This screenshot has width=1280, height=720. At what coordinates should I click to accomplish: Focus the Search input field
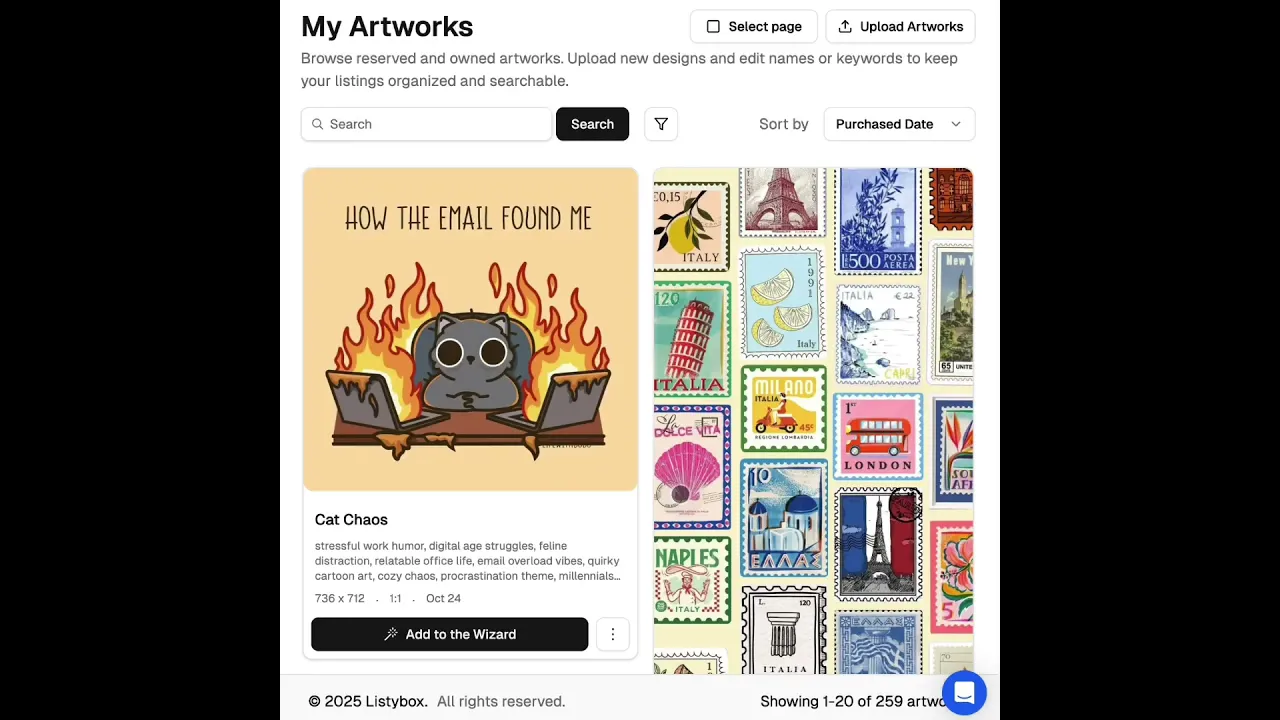pos(427,124)
